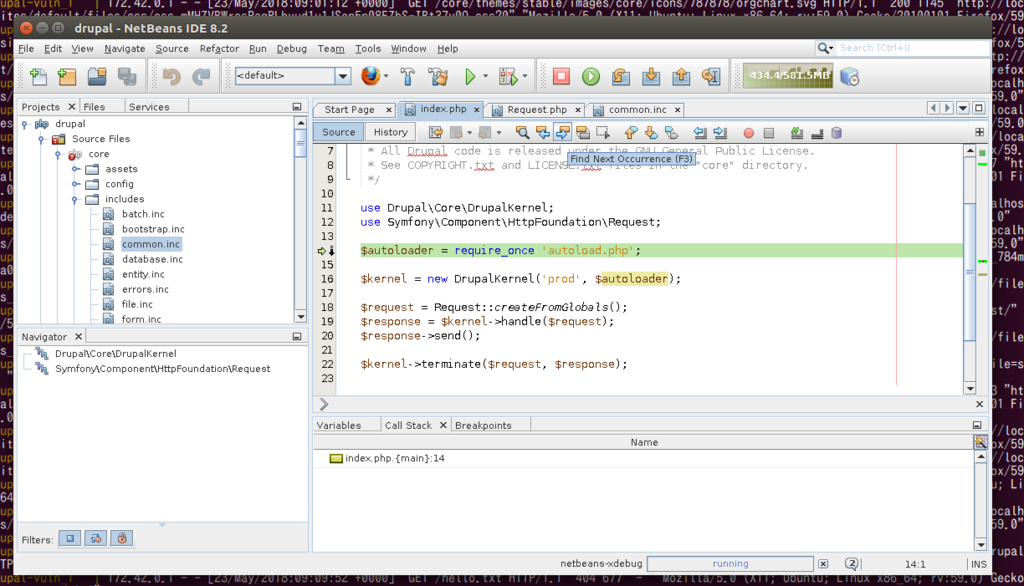
Task: Open the browser selection dropdown arrow
Action: (x=386, y=76)
